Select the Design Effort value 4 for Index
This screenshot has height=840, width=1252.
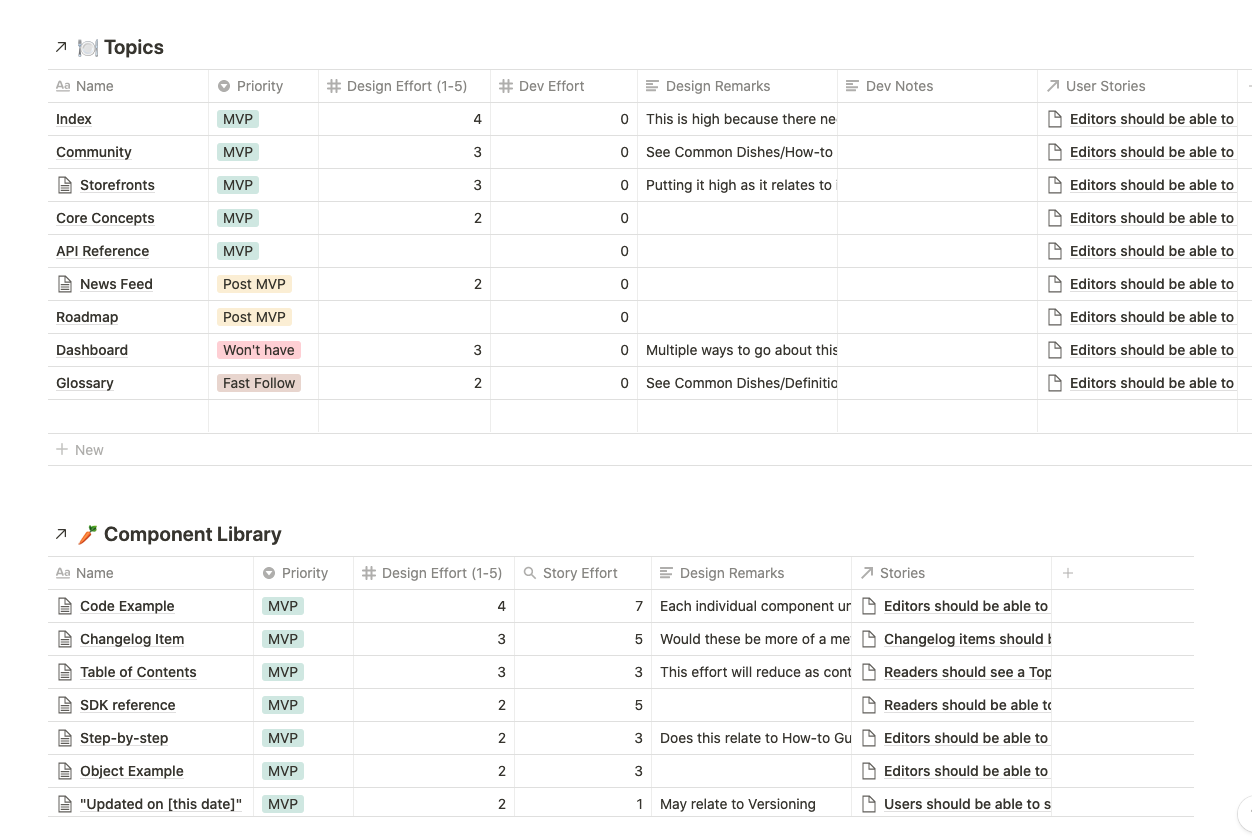pyautogui.click(x=404, y=119)
